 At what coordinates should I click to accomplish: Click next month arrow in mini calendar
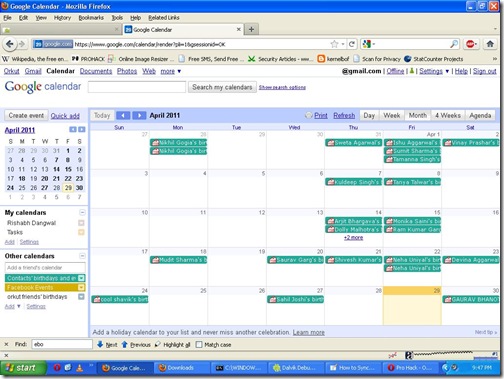[82, 129]
